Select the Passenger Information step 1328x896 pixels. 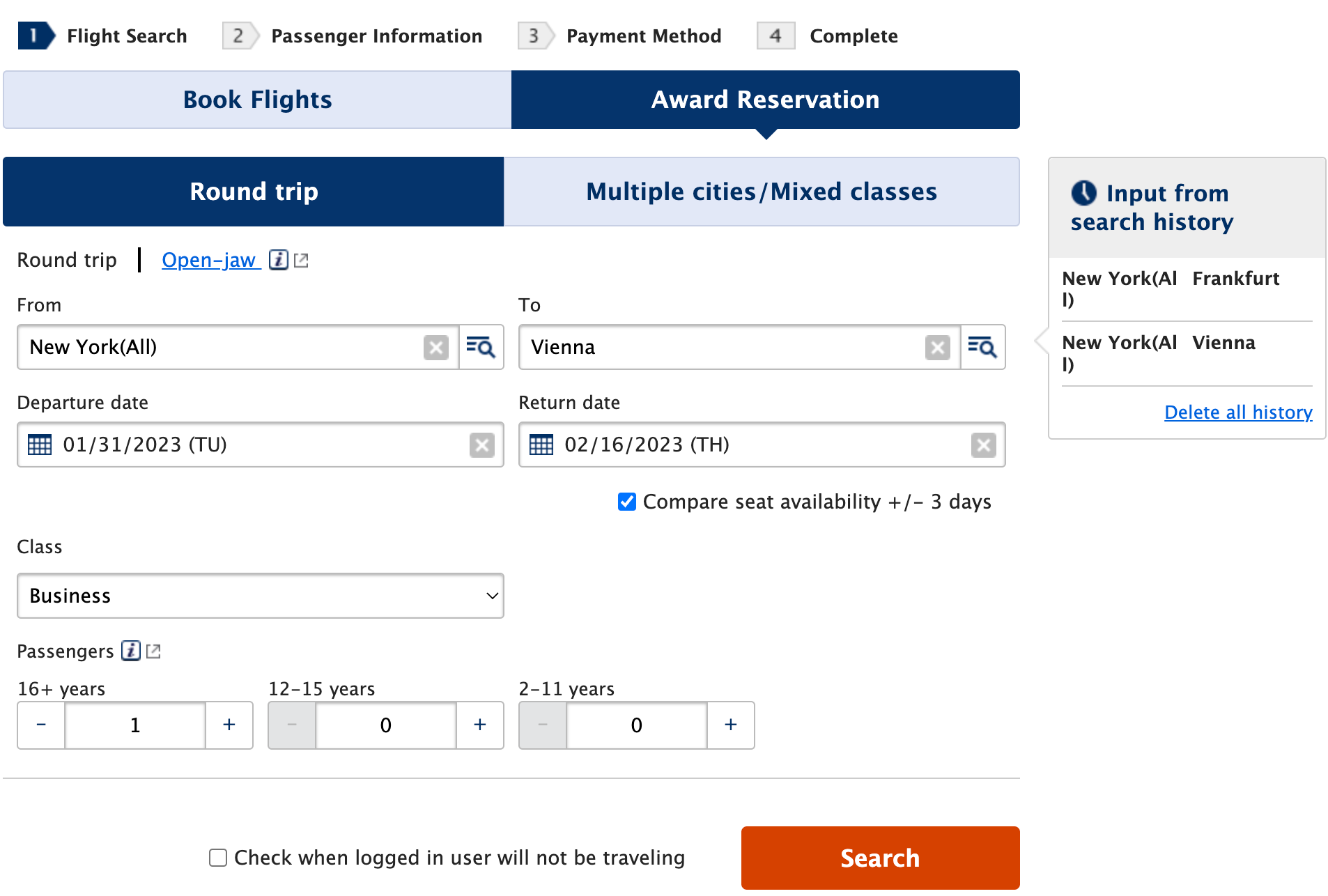(376, 36)
